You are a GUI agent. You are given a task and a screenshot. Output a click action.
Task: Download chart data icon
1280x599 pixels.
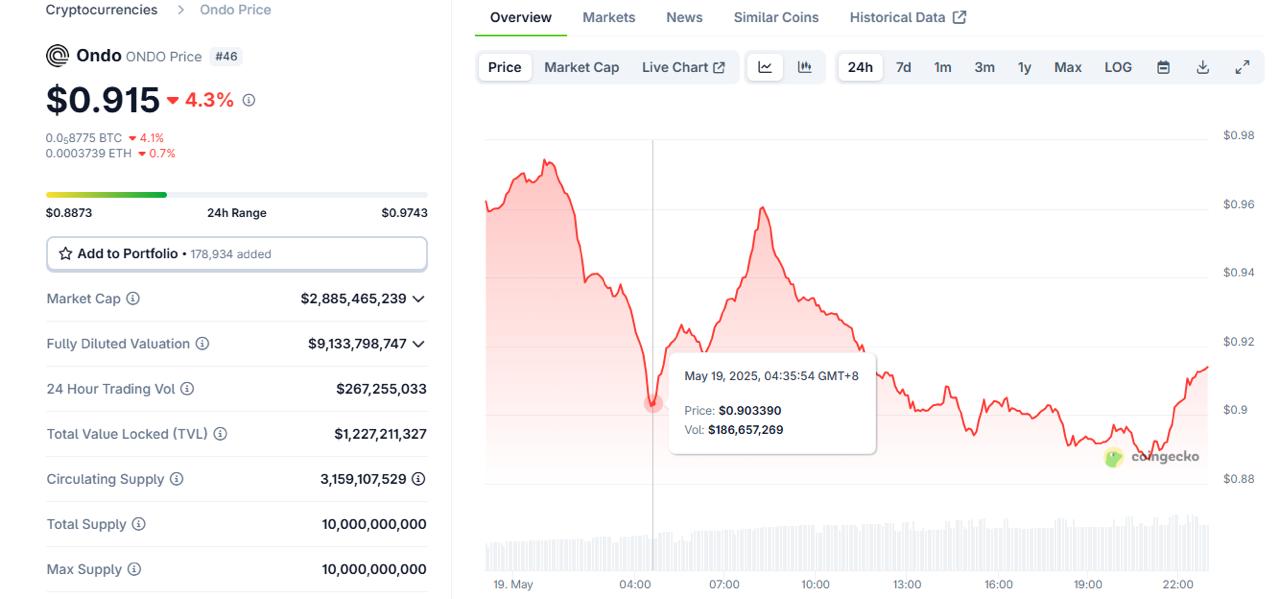click(x=1203, y=67)
